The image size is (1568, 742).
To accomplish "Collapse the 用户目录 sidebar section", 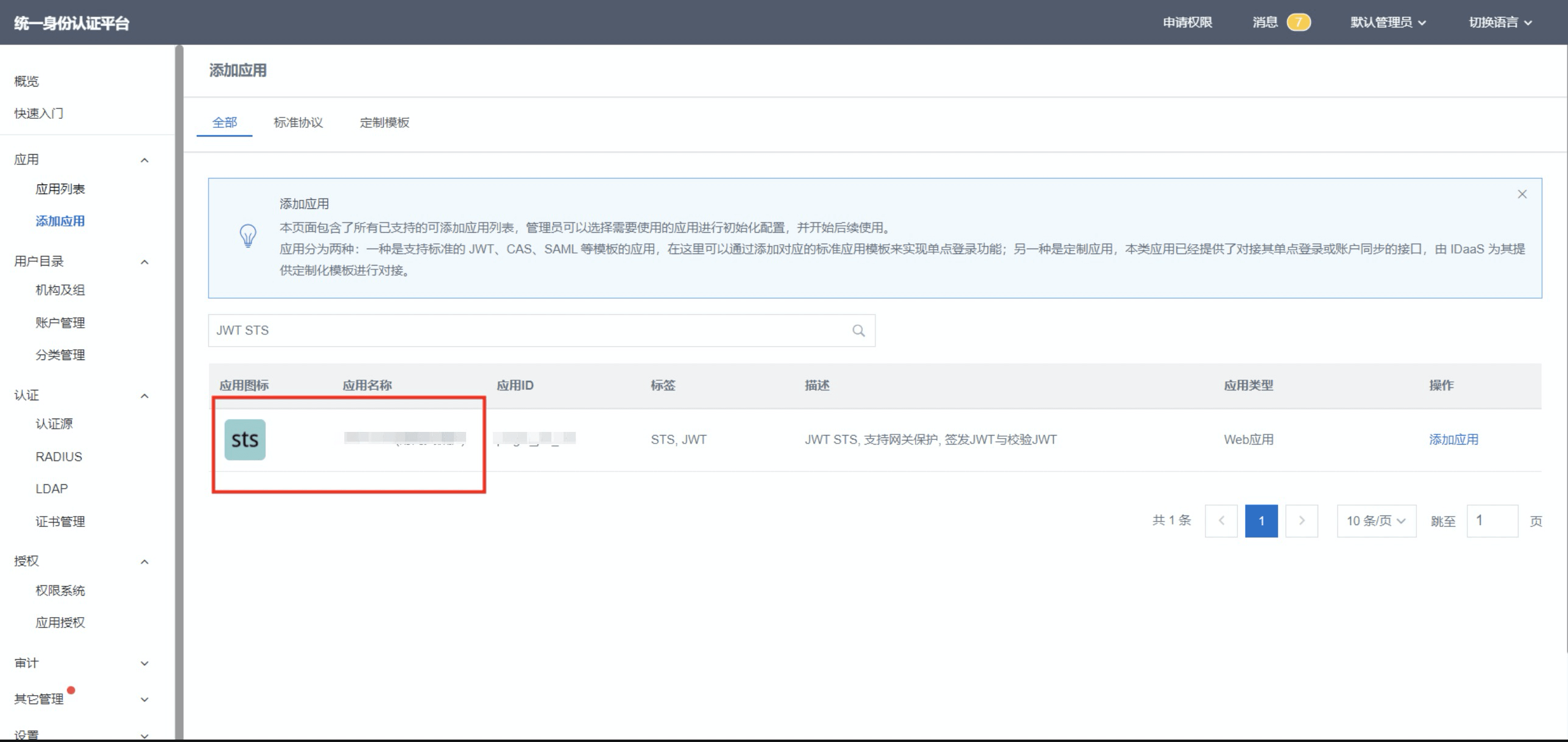I will (x=144, y=262).
